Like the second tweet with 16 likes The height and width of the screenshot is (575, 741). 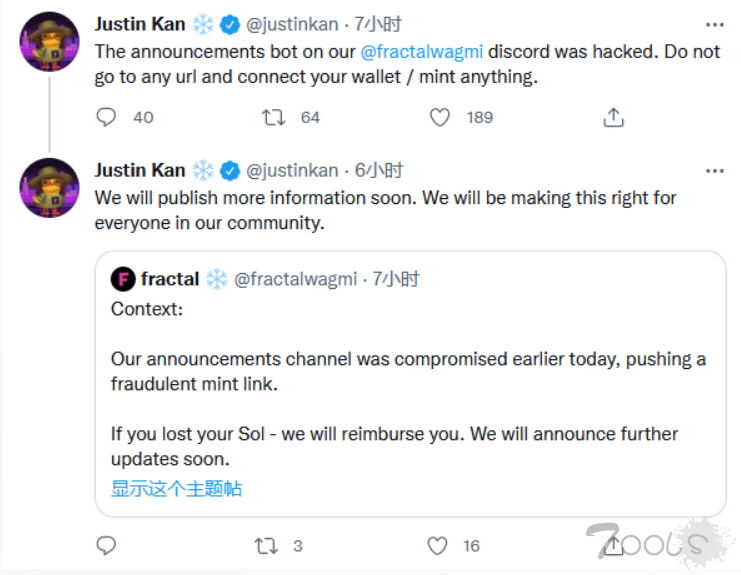tap(437, 545)
